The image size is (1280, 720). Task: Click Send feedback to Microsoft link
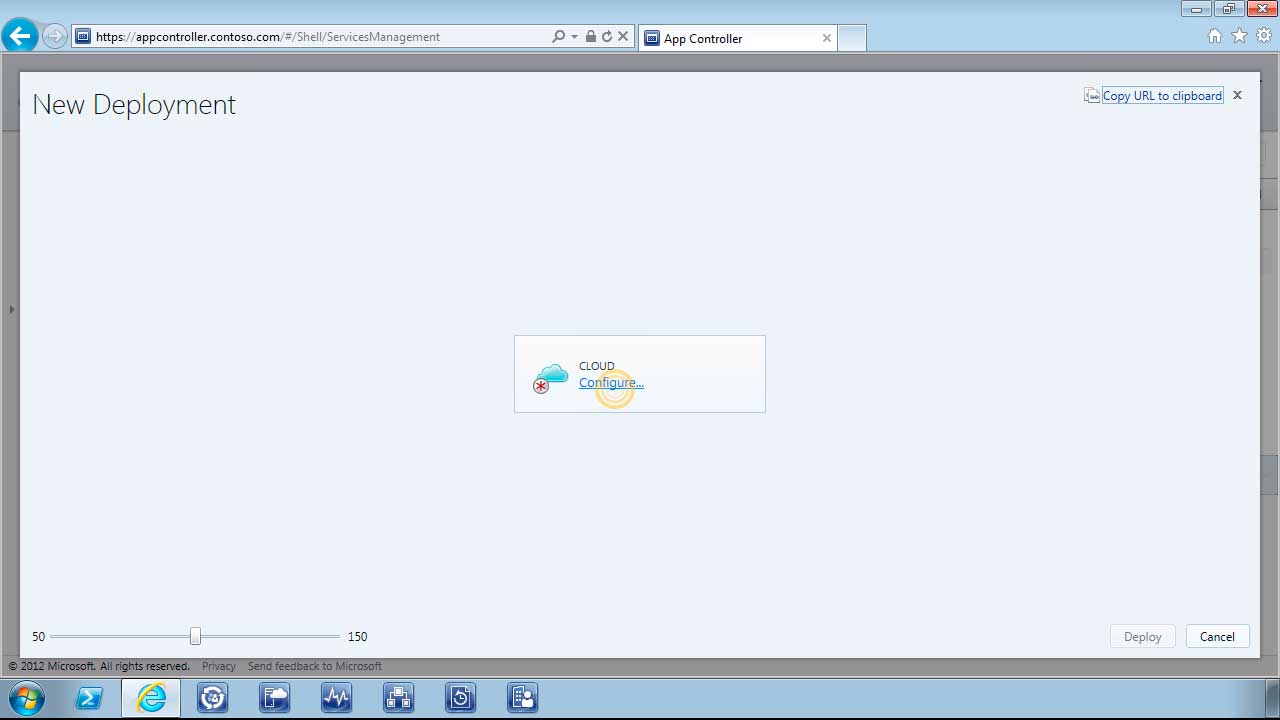coord(315,666)
